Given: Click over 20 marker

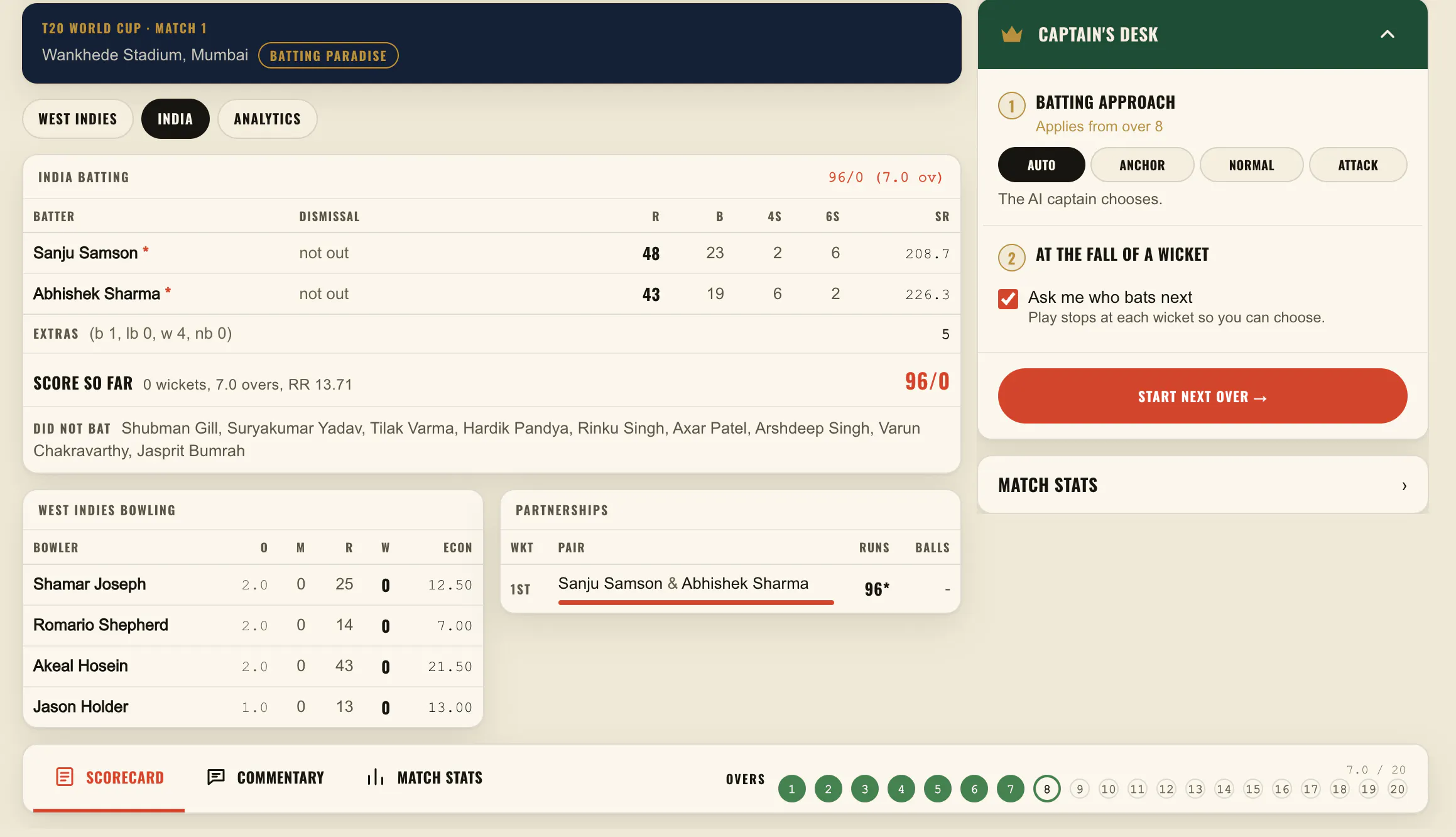Looking at the screenshot, I should pyautogui.click(x=1397, y=789).
